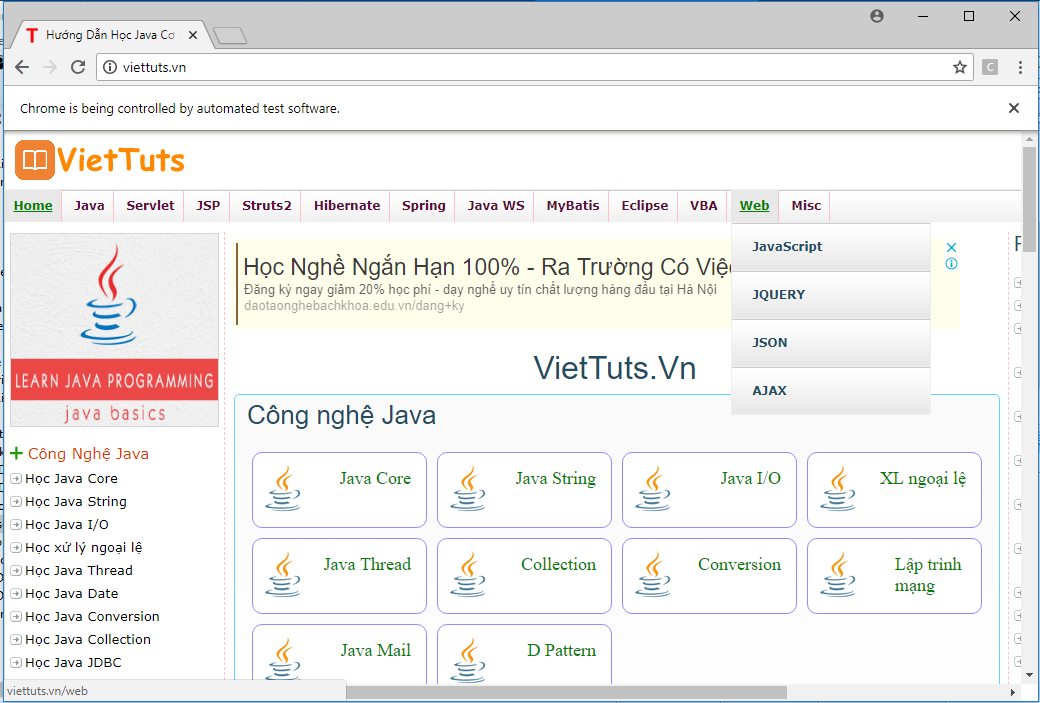Open the Học Java Date sidebar link
The image size is (1040, 703).
click(72, 594)
